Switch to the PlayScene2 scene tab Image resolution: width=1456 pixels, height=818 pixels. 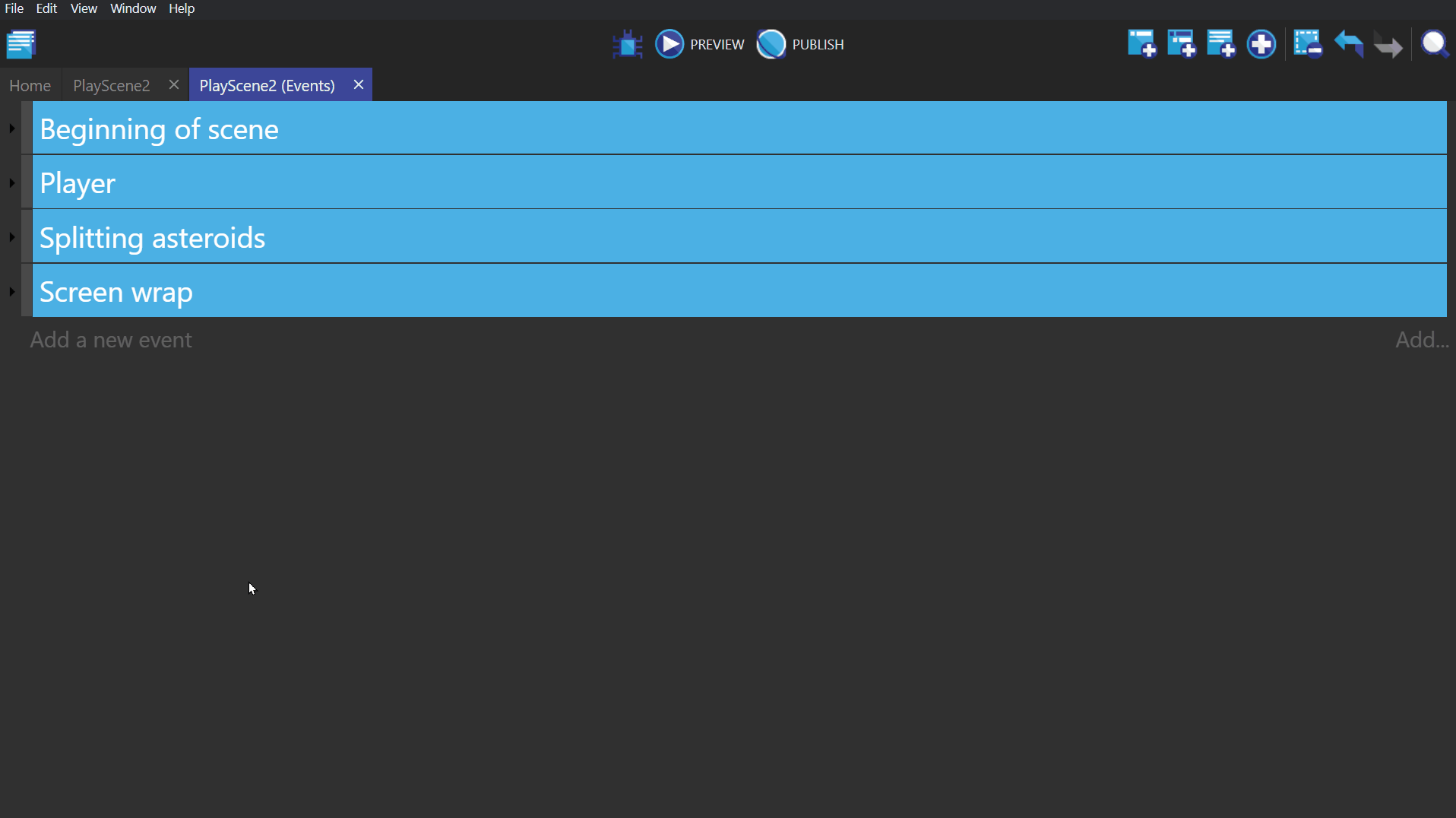(112, 85)
